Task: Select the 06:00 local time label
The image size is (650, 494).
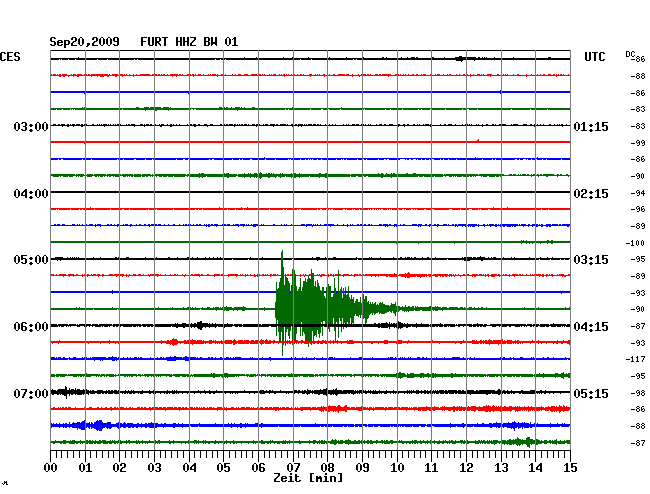Action: pyautogui.click(x=31, y=327)
